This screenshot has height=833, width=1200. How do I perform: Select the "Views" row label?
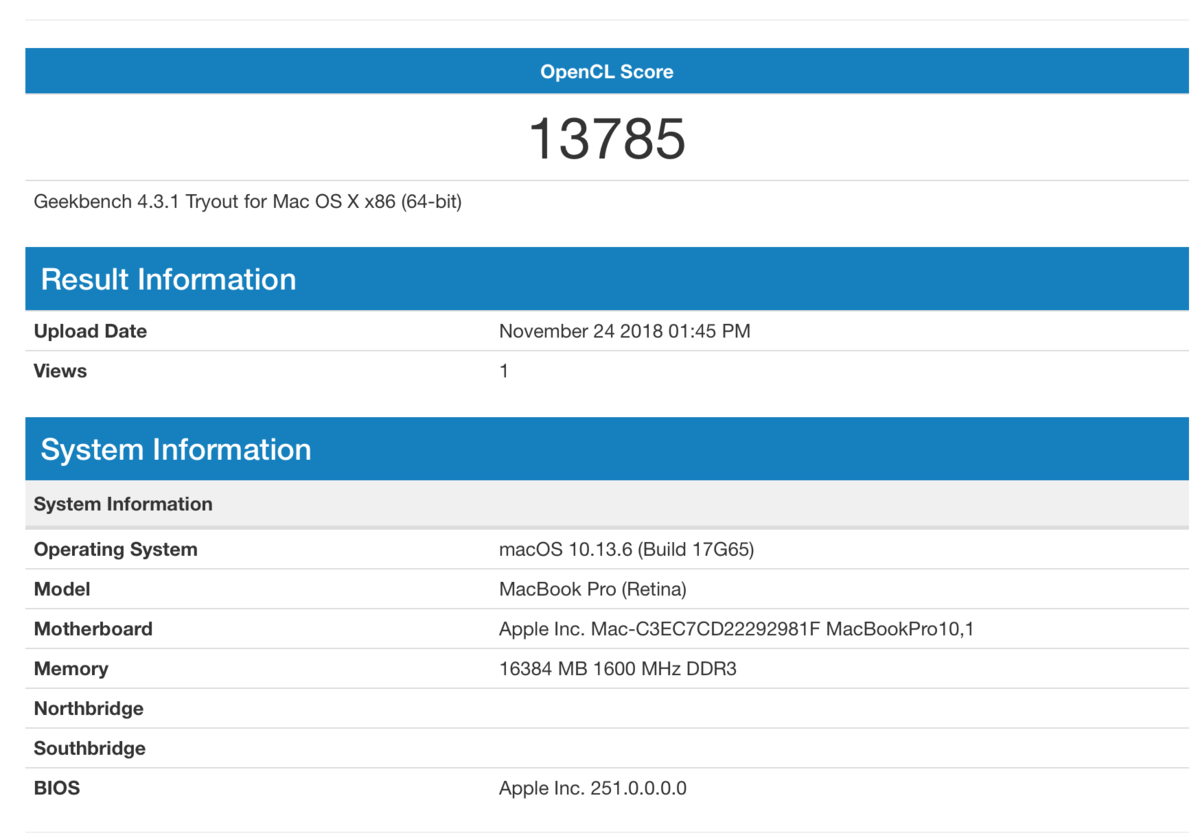pos(60,371)
